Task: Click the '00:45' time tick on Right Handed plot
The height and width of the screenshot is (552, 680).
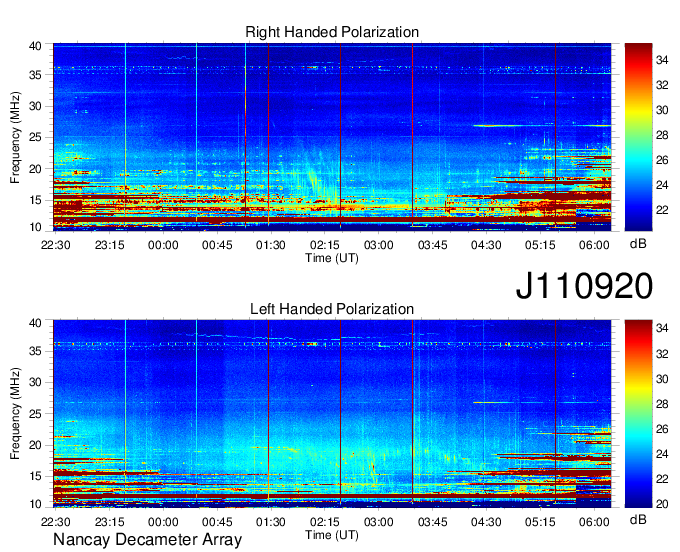Action: [217, 245]
